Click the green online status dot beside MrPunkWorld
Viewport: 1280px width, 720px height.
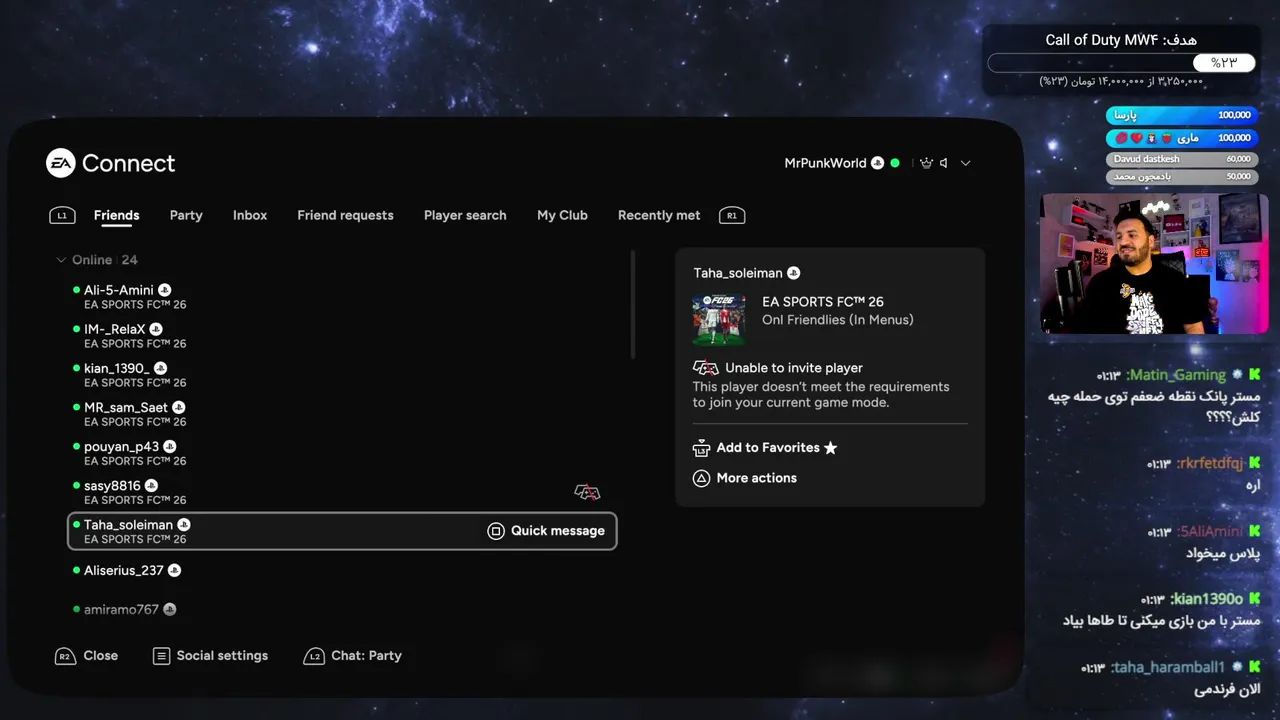click(895, 163)
